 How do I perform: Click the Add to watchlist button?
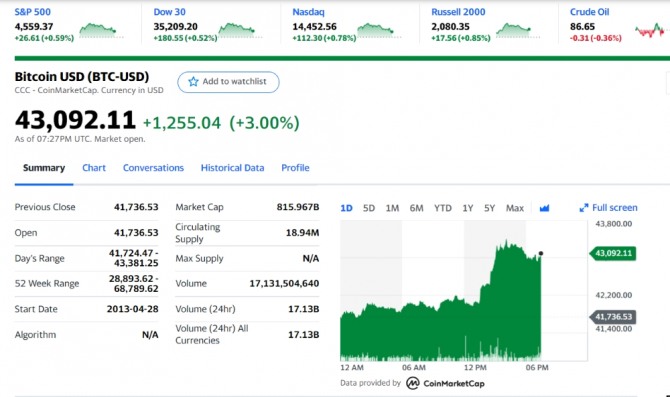(x=228, y=82)
